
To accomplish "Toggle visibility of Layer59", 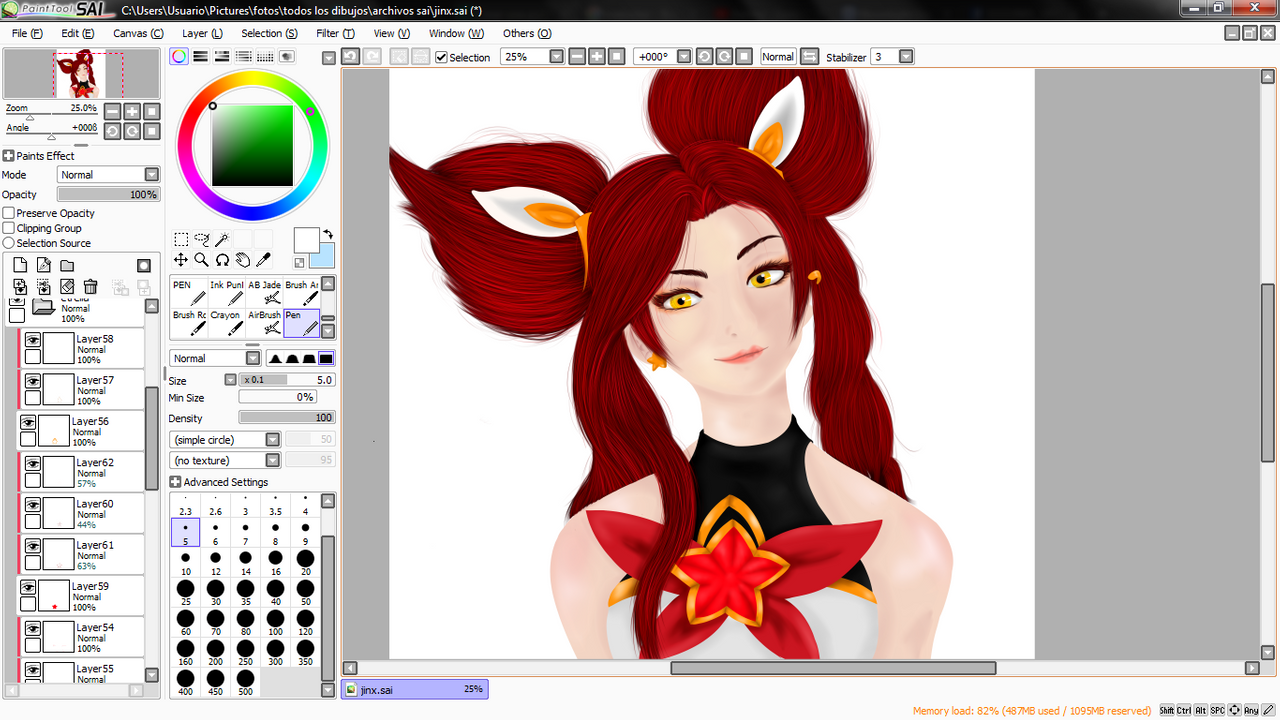I will pyautogui.click(x=28, y=587).
